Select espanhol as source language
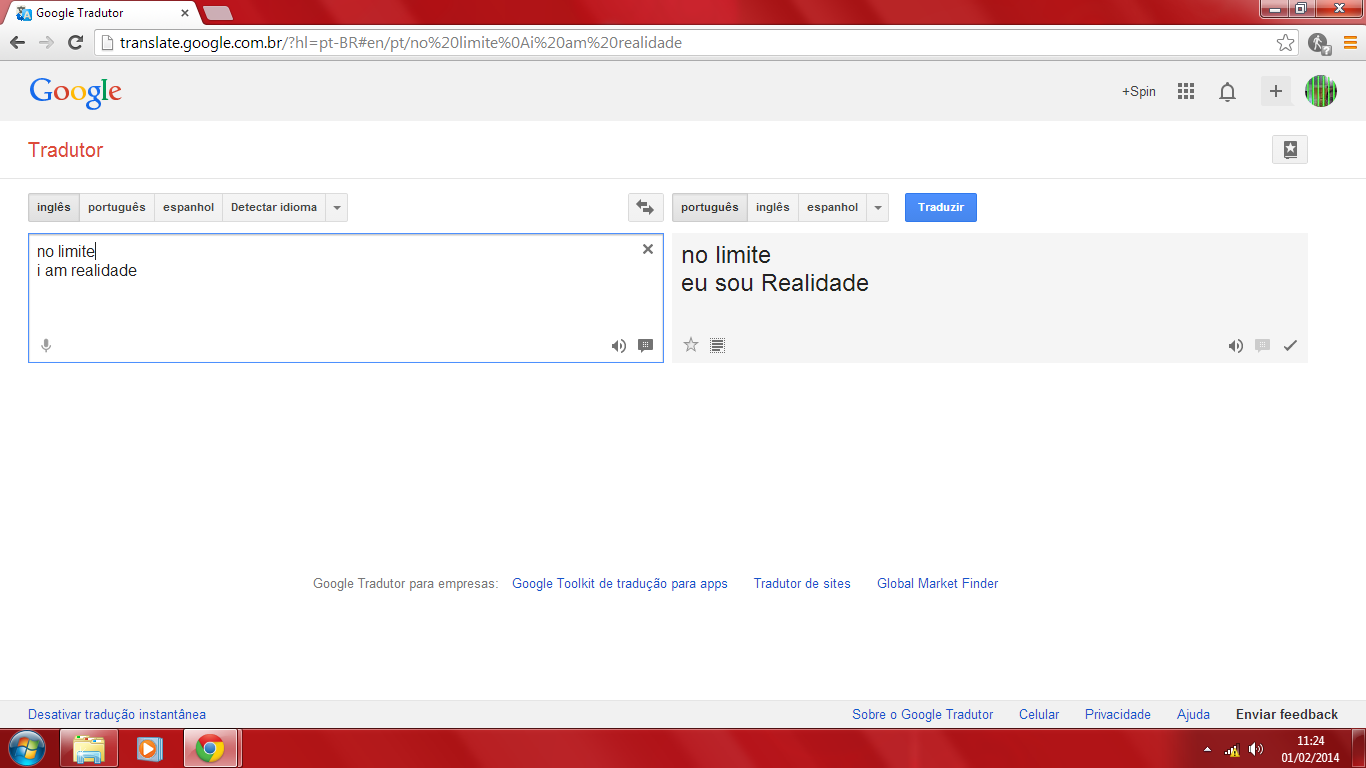Image resolution: width=1366 pixels, height=768 pixels. tap(189, 207)
